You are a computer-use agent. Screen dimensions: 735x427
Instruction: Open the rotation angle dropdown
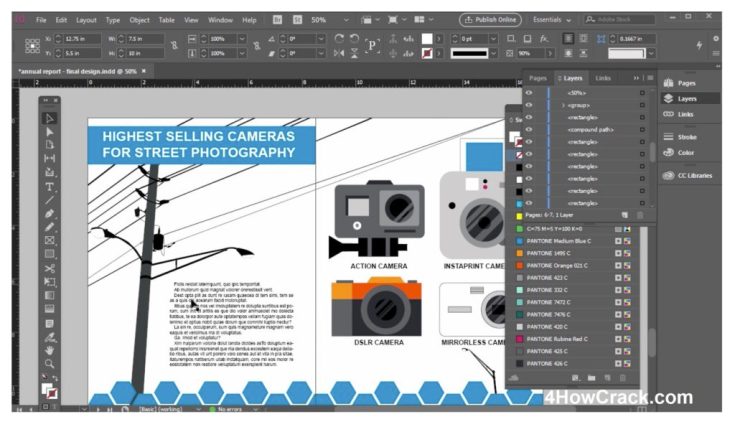pyautogui.click(x=321, y=38)
